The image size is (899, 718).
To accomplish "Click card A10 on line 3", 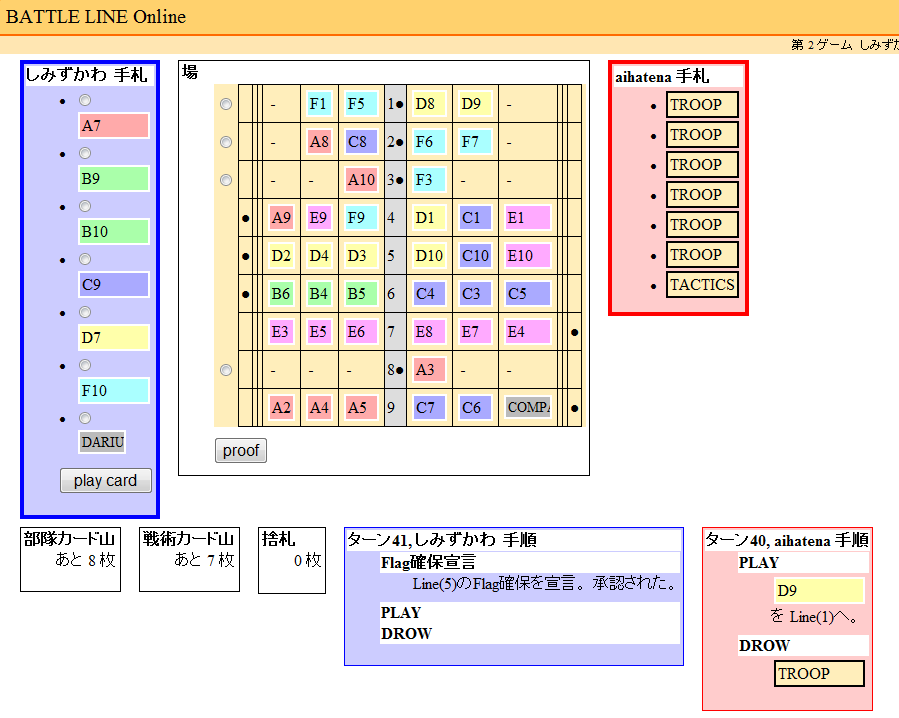I will click(x=361, y=180).
